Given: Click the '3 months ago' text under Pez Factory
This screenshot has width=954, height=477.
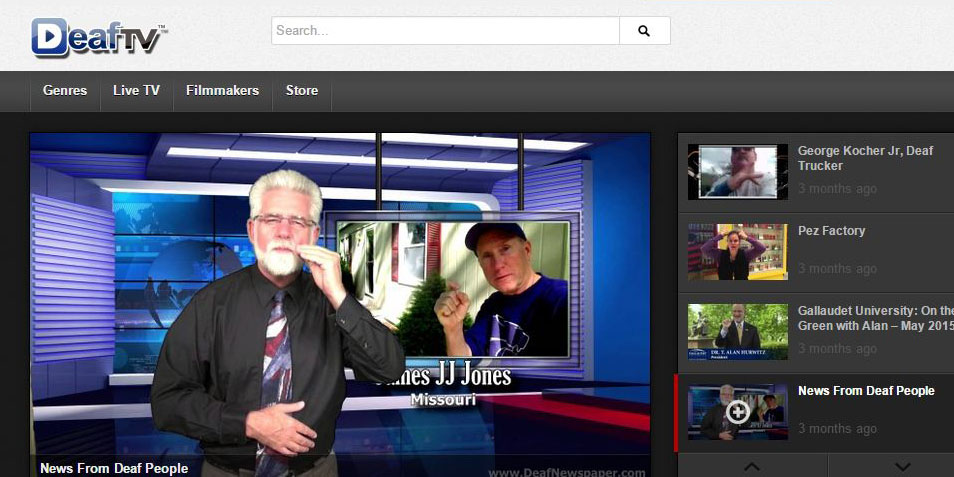Looking at the screenshot, I should click(x=837, y=269).
